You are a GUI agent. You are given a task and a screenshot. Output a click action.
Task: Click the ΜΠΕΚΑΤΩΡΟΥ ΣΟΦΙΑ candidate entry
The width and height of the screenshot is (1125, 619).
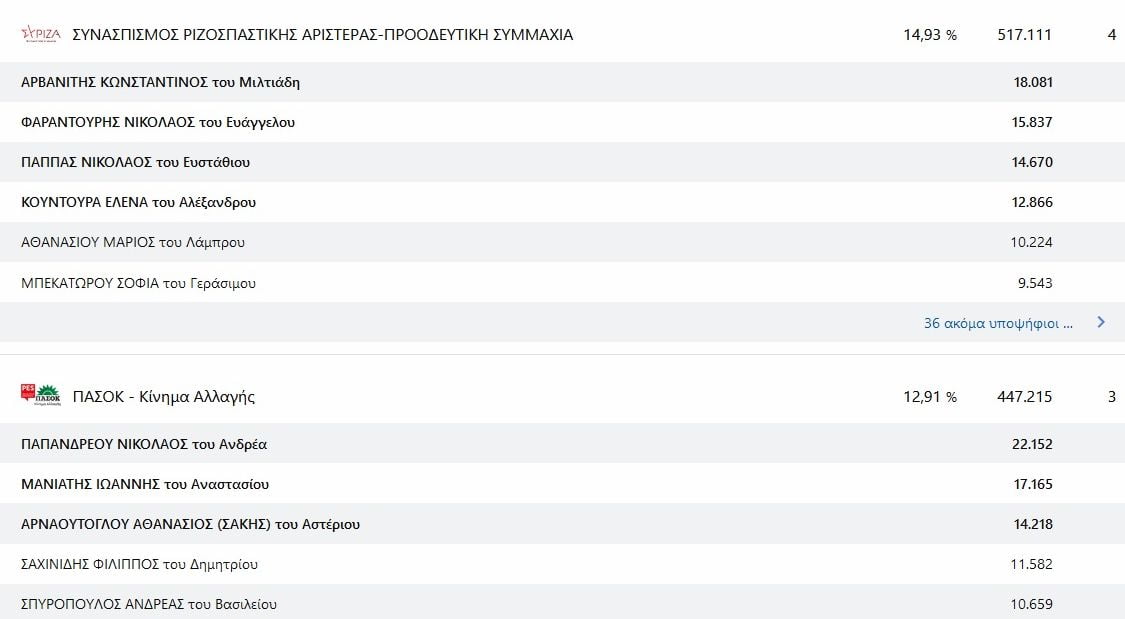point(138,283)
